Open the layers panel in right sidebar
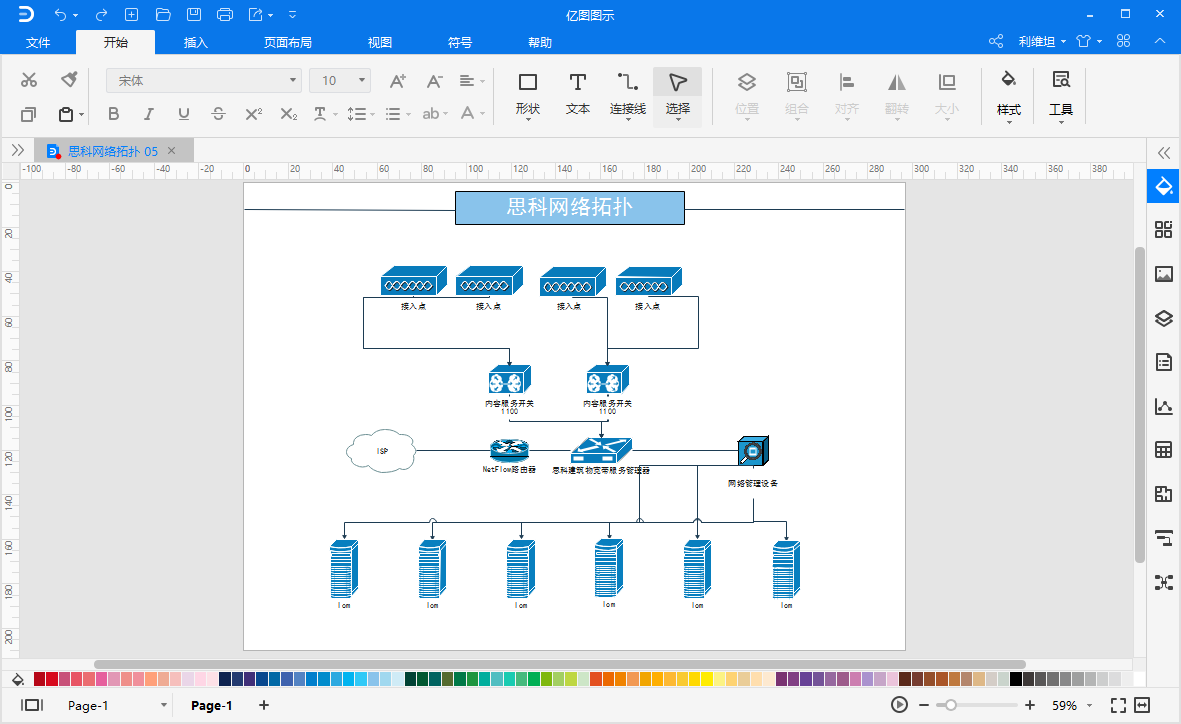 click(x=1164, y=319)
